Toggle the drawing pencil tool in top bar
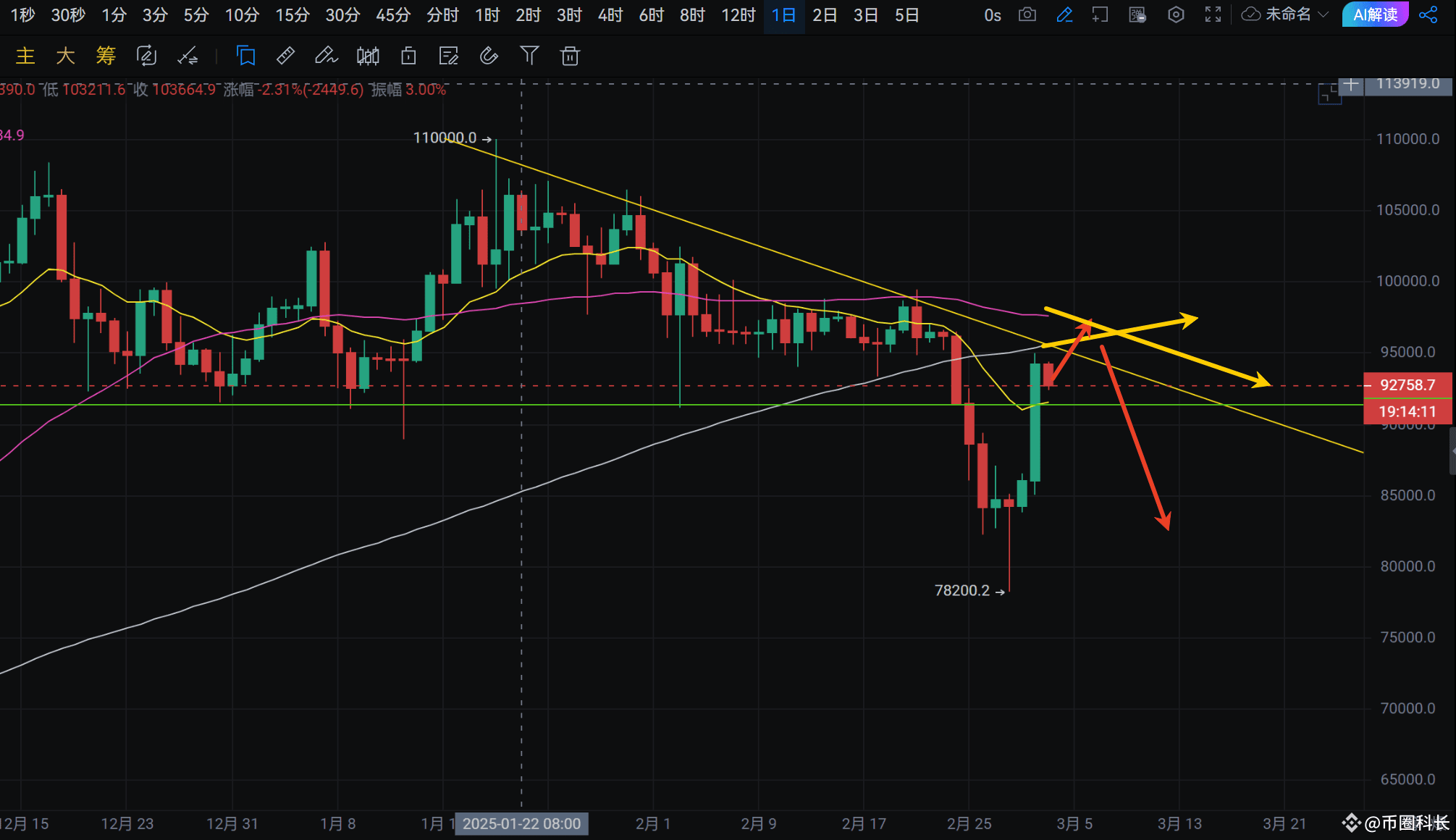The image size is (1456, 840). tap(1064, 14)
